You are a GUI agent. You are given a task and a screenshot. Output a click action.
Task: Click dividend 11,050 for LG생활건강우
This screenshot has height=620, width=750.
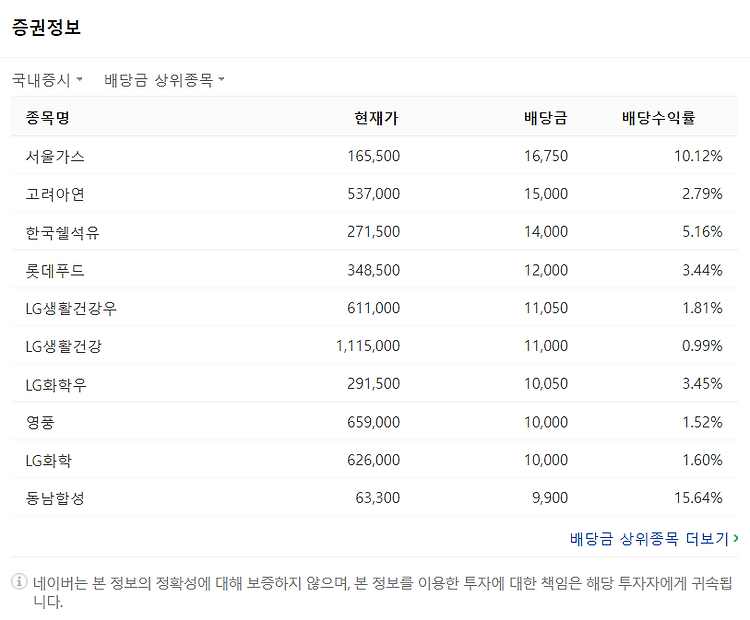pos(546,308)
